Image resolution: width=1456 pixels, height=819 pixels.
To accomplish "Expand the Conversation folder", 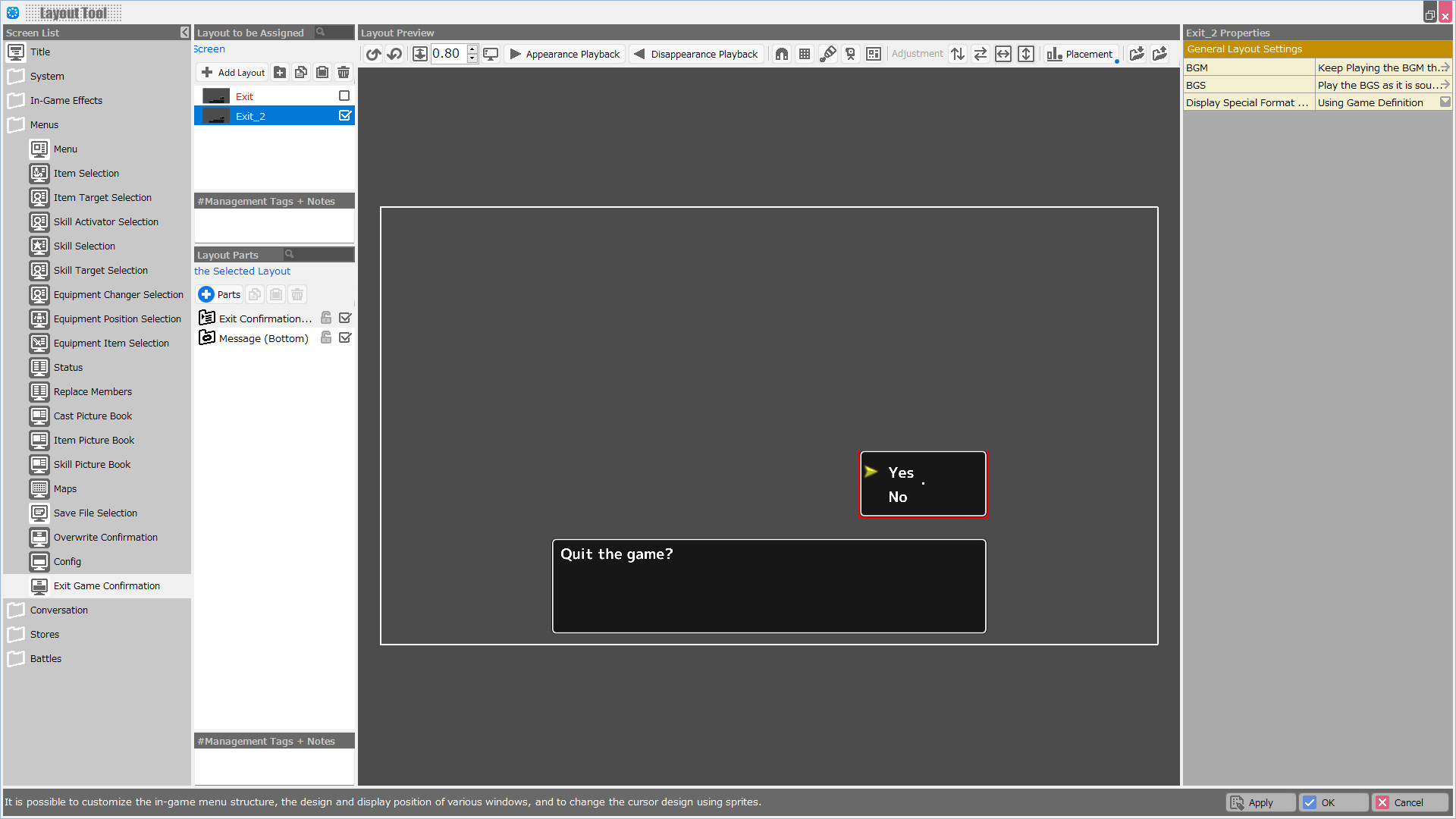I will (x=59, y=610).
